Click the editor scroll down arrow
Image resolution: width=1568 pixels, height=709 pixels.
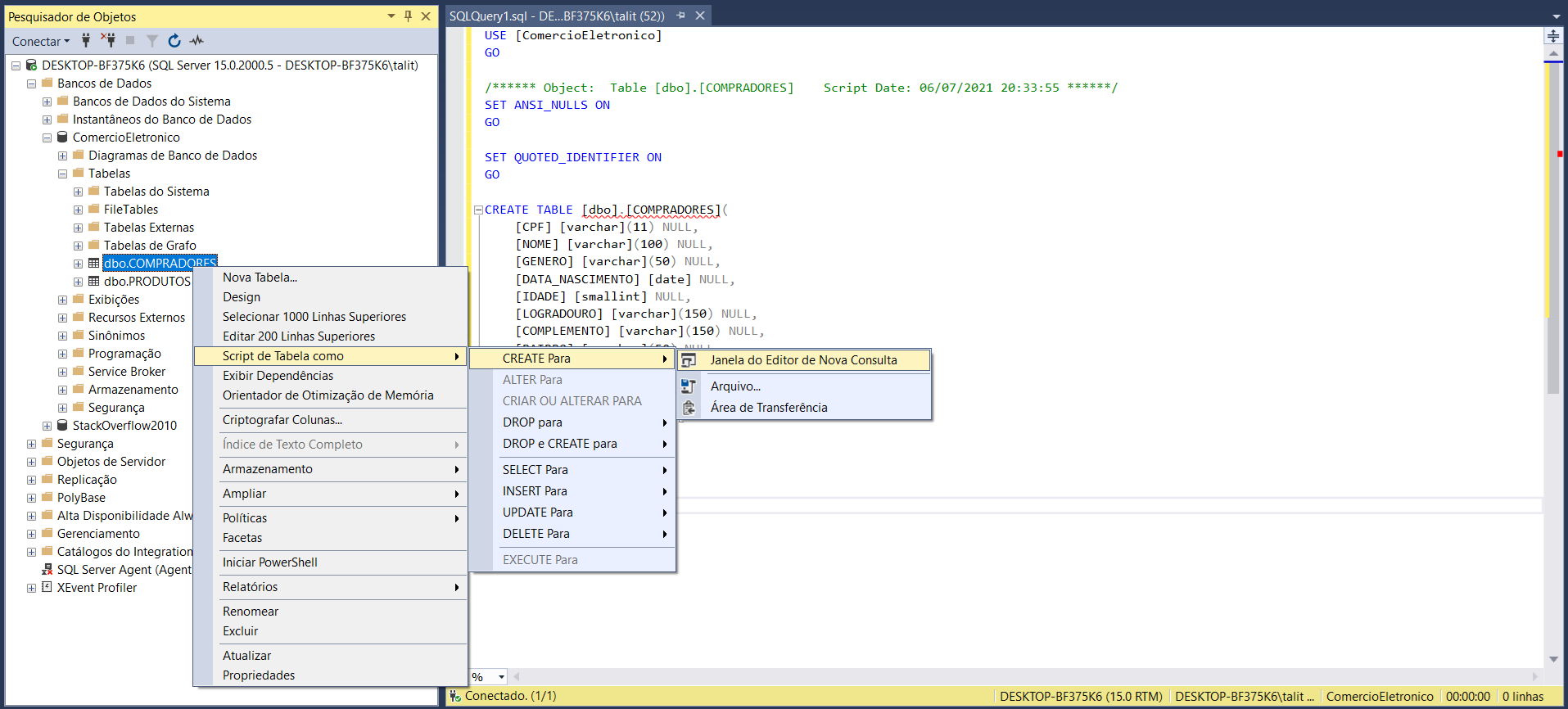[x=1553, y=659]
